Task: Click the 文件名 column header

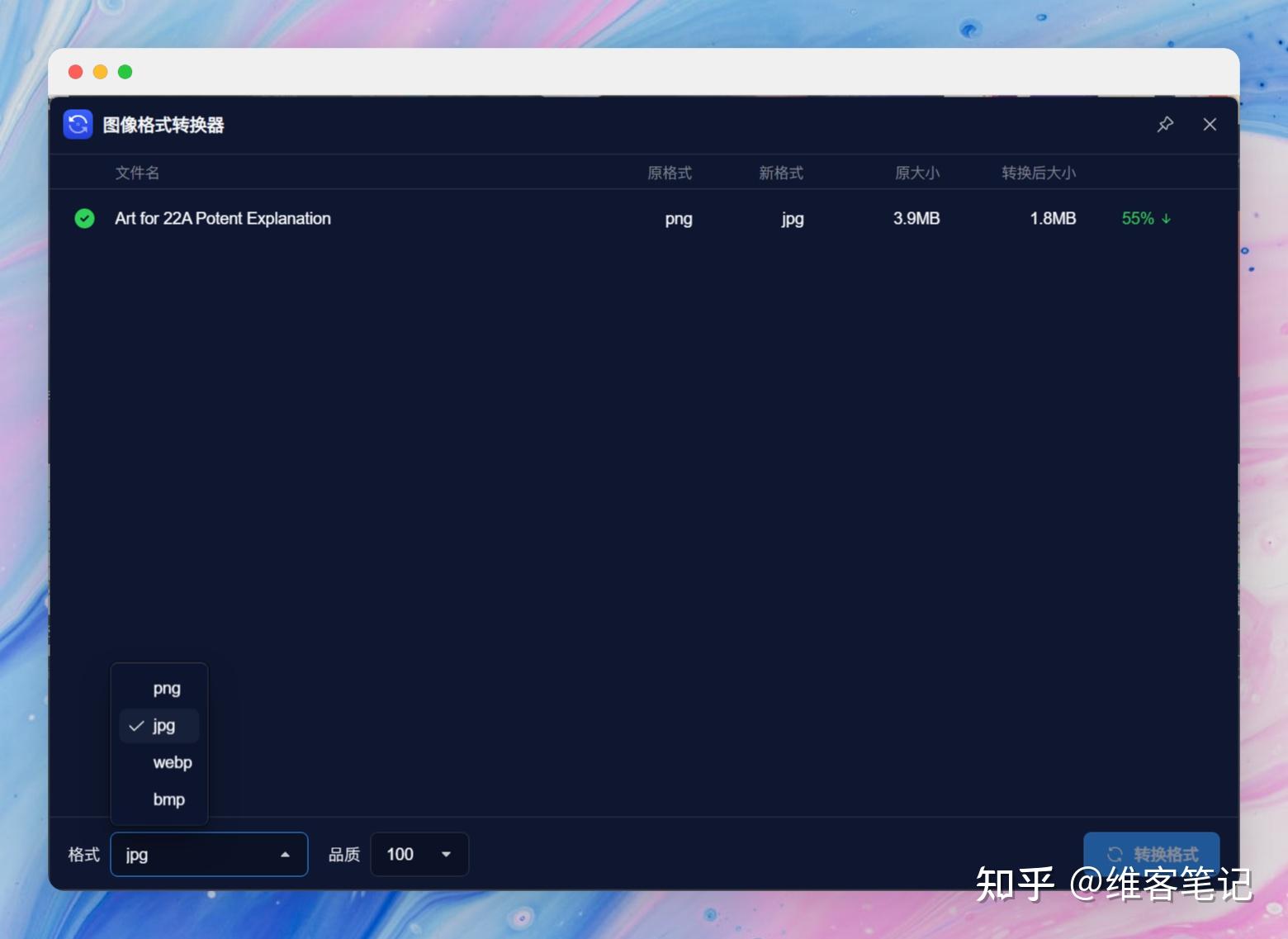Action: pyautogui.click(x=138, y=173)
